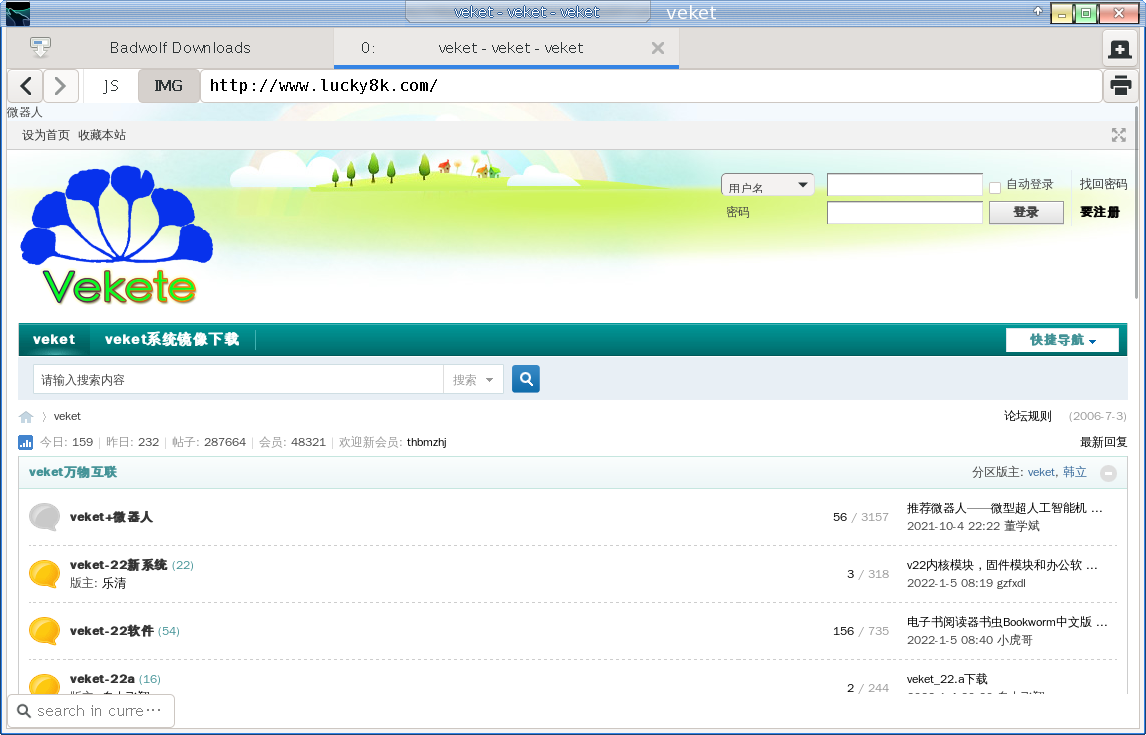Viewport: 1146px width, 735px height.
Task: Open the veket-22新系统 forum
Action: 118,565
